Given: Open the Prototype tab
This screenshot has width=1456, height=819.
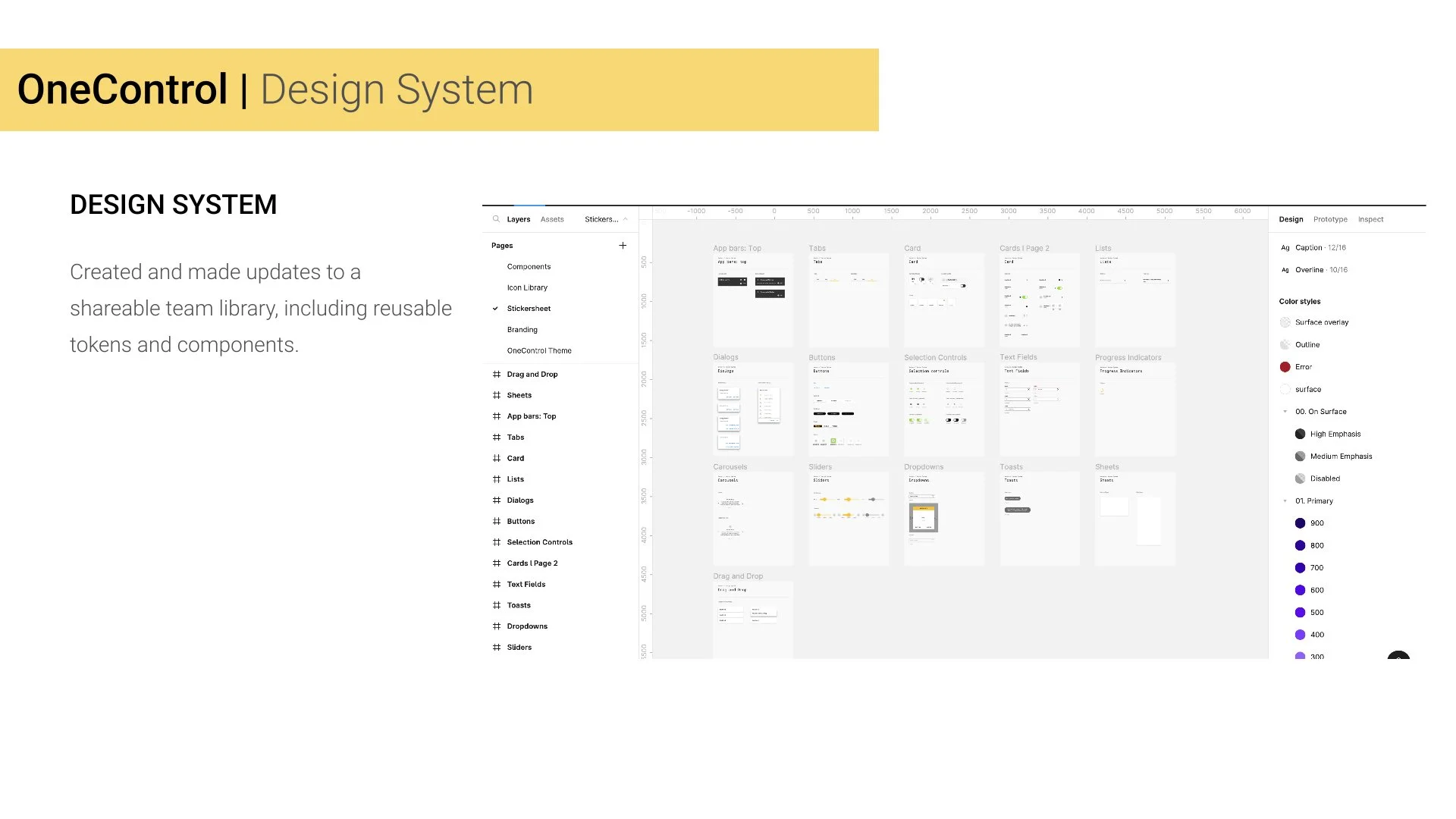Looking at the screenshot, I should (x=1330, y=219).
